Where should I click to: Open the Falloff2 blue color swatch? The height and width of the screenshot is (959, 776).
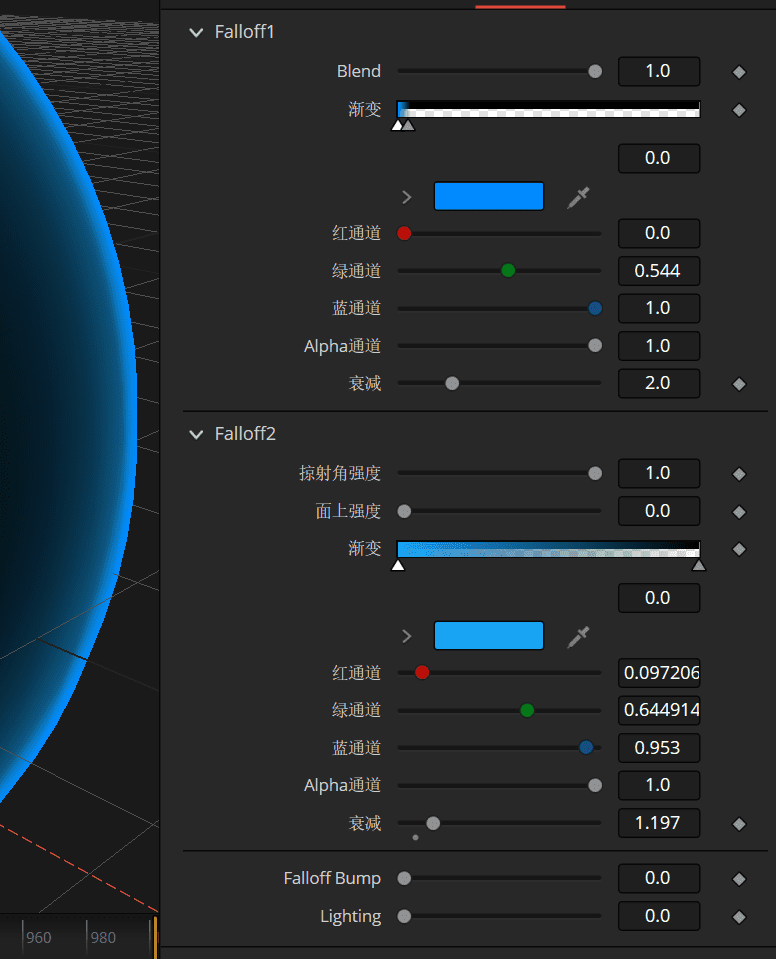(488, 636)
